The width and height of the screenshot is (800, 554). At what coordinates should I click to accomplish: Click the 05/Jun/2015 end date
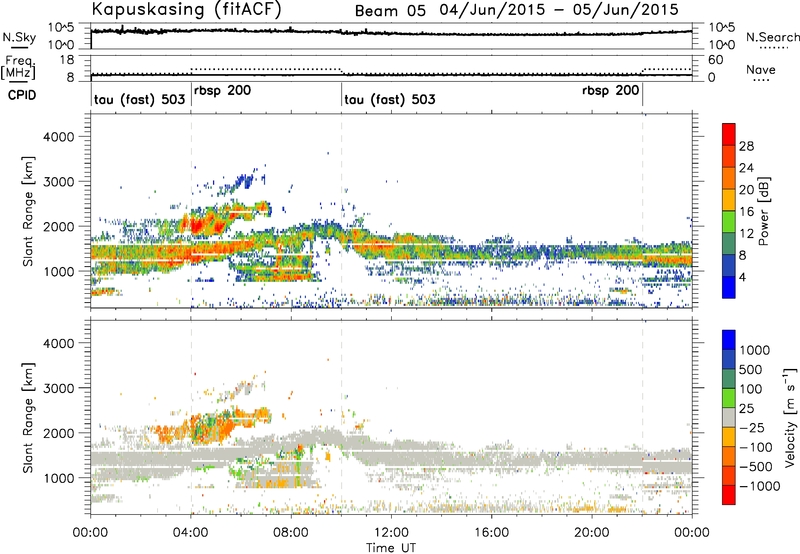click(x=626, y=10)
